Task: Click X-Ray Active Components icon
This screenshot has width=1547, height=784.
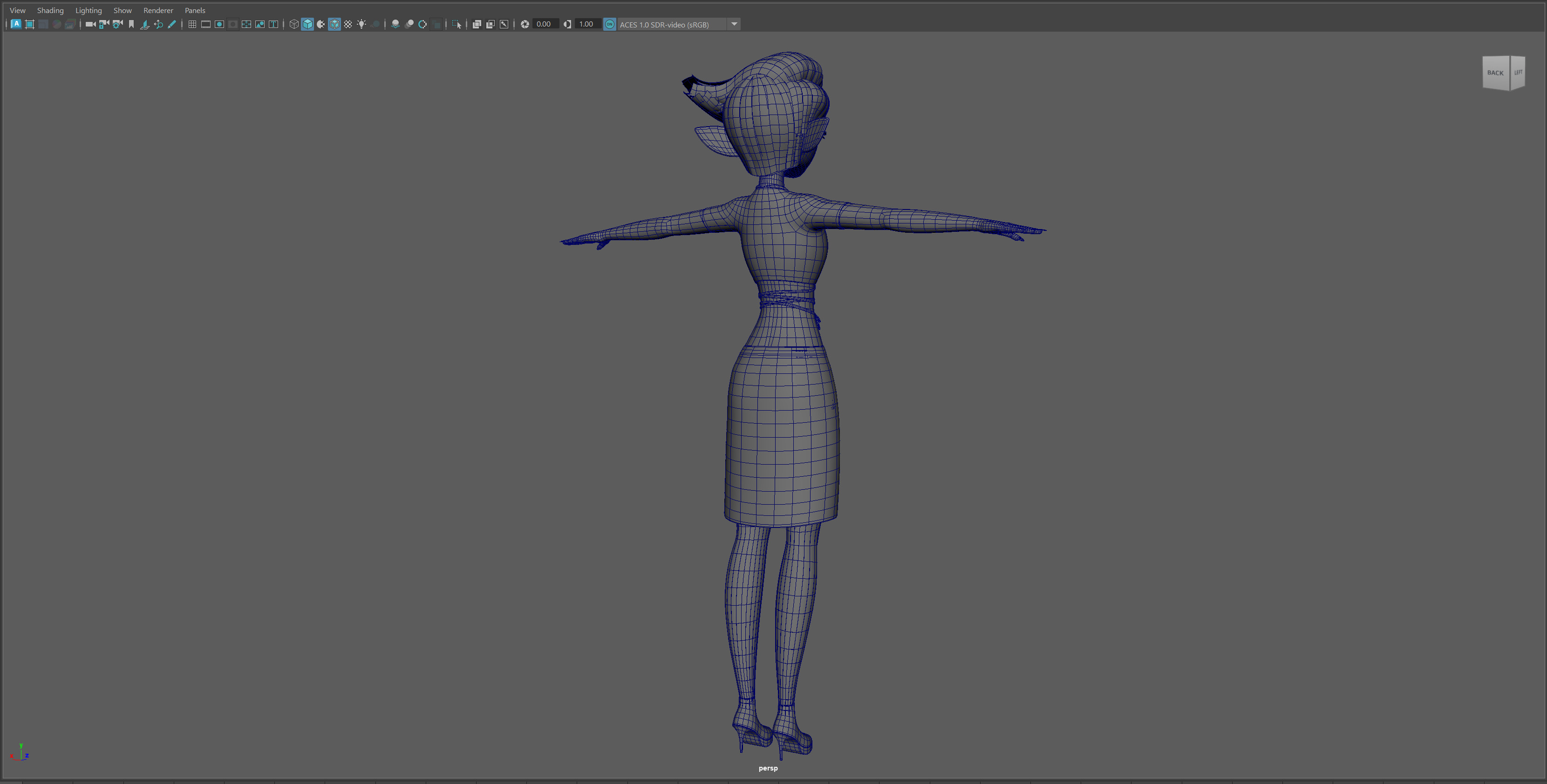Action: pos(491,24)
